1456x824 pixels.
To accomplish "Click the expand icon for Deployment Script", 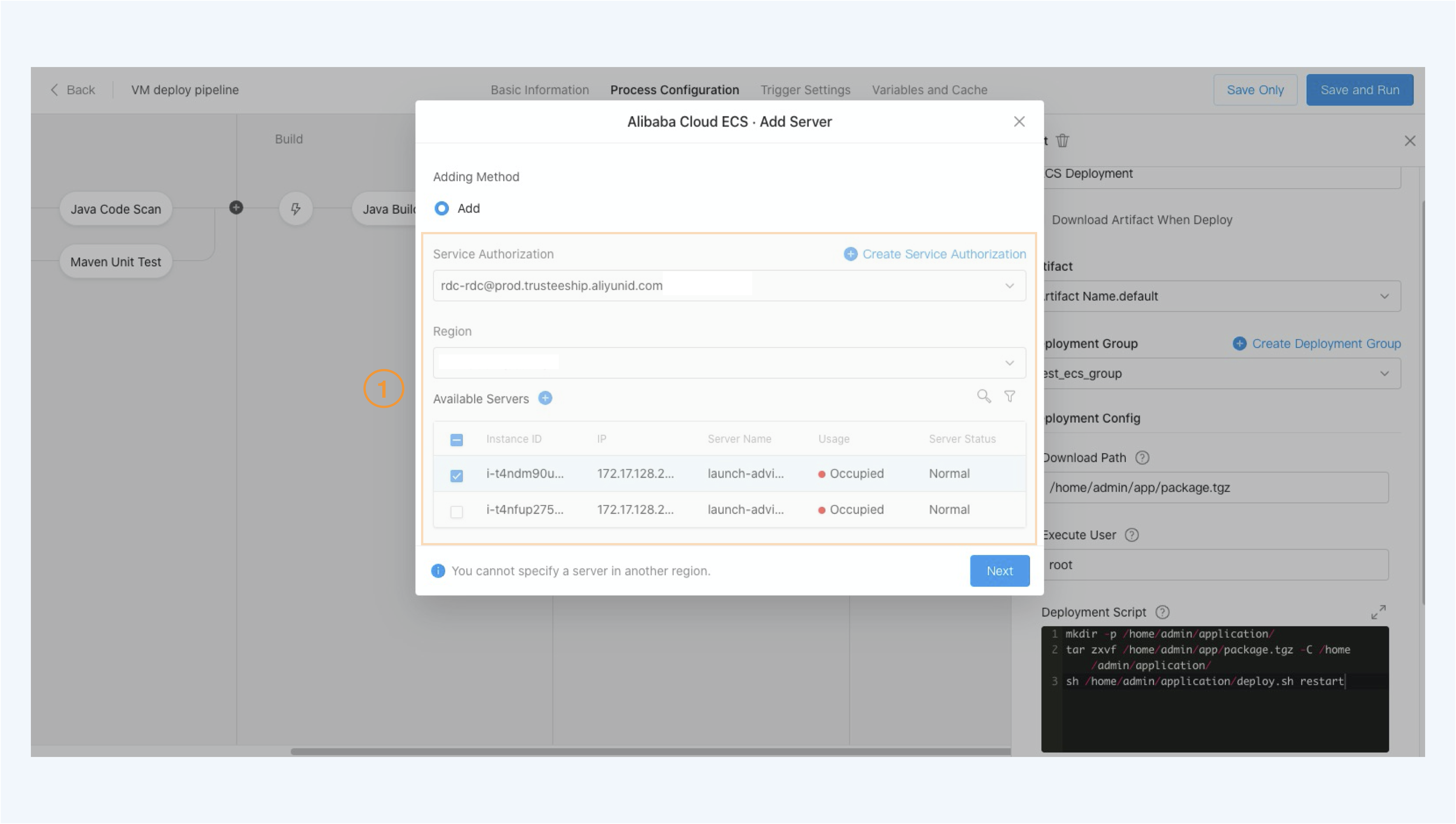I will (x=1378, y=612).
